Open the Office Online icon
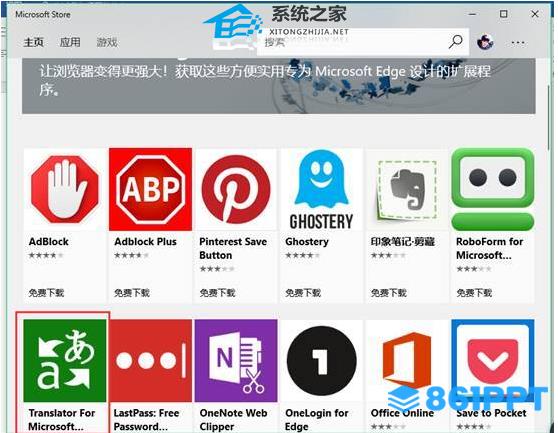The image size is (558, 433). pos(407,360)
